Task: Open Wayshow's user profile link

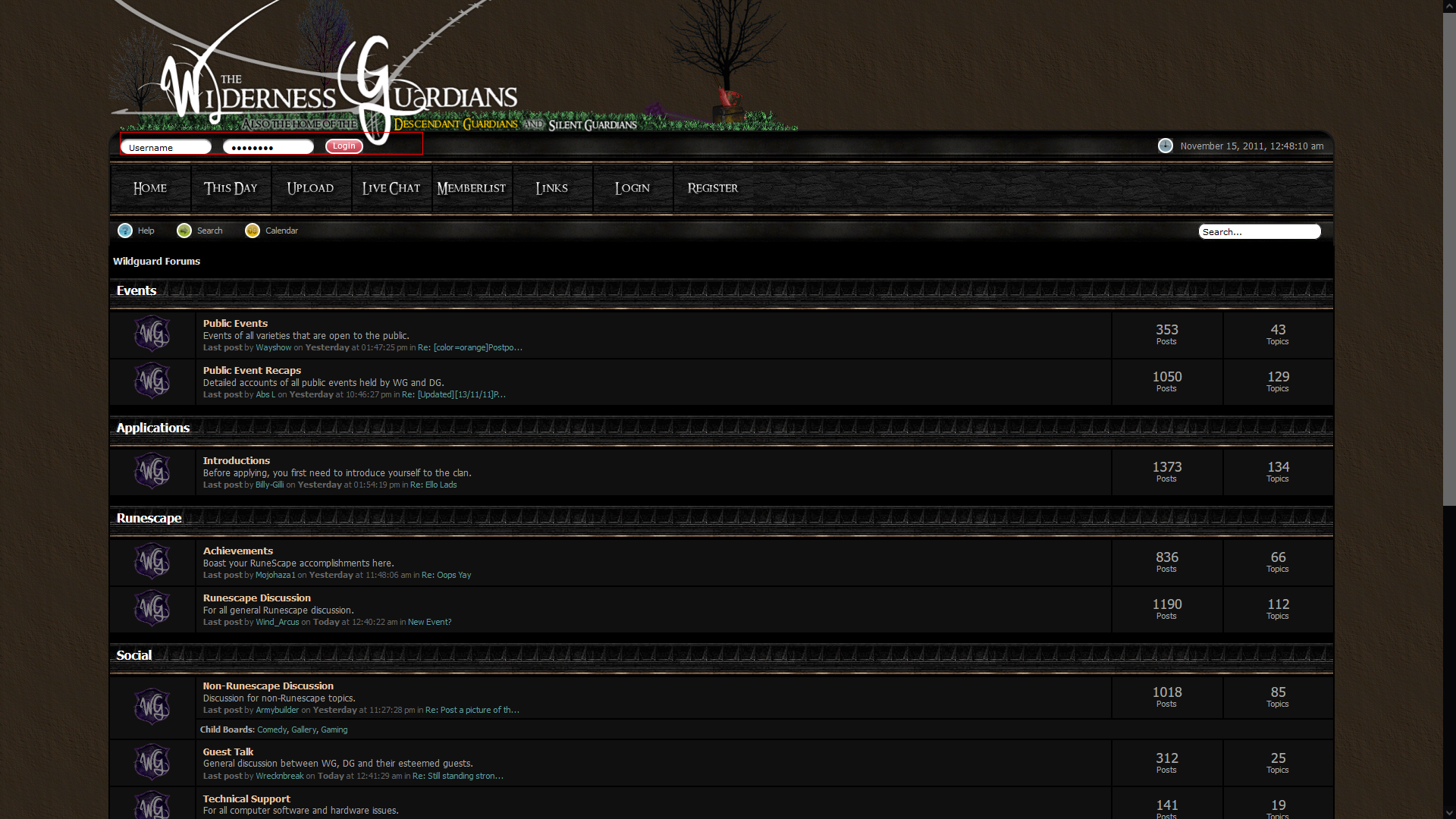Action: pos(273,347)
